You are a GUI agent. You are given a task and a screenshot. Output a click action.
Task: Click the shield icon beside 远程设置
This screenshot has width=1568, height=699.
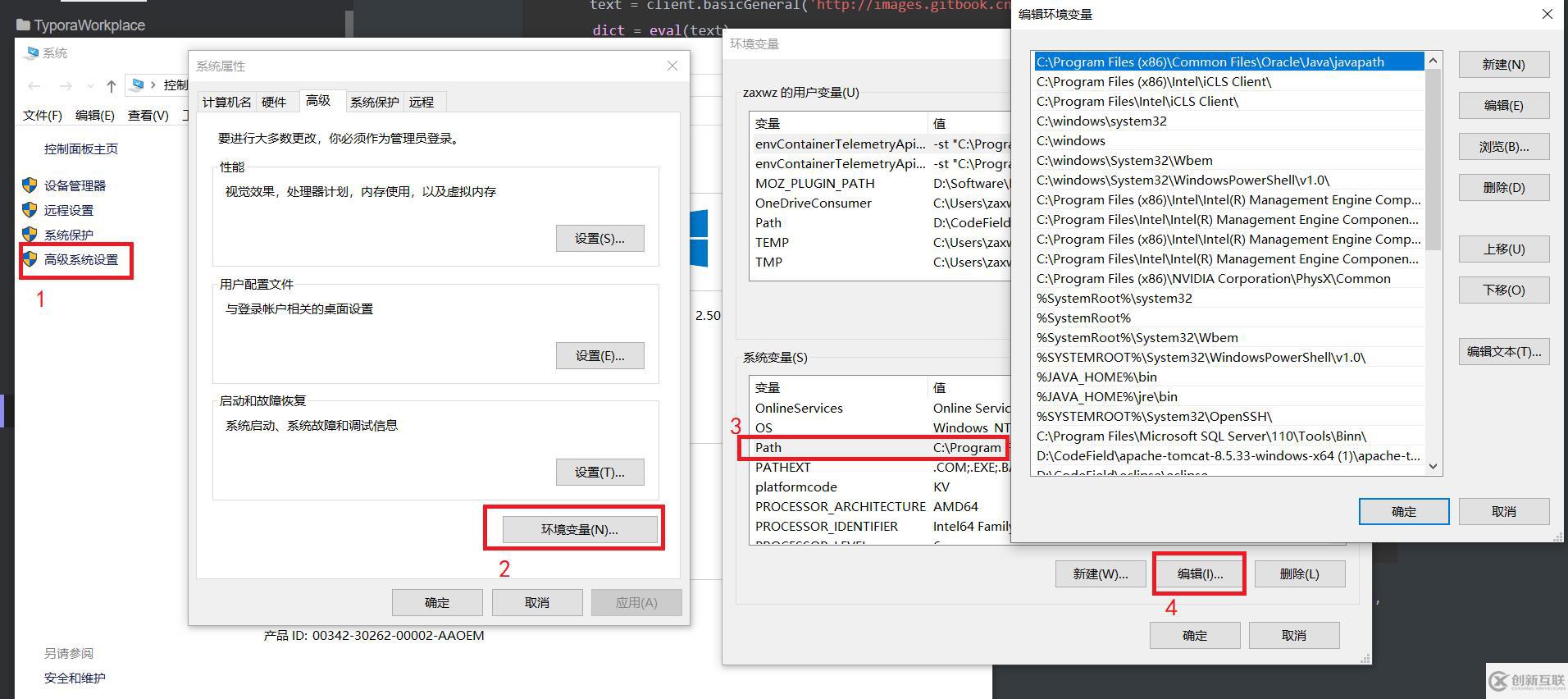point(30,210)
